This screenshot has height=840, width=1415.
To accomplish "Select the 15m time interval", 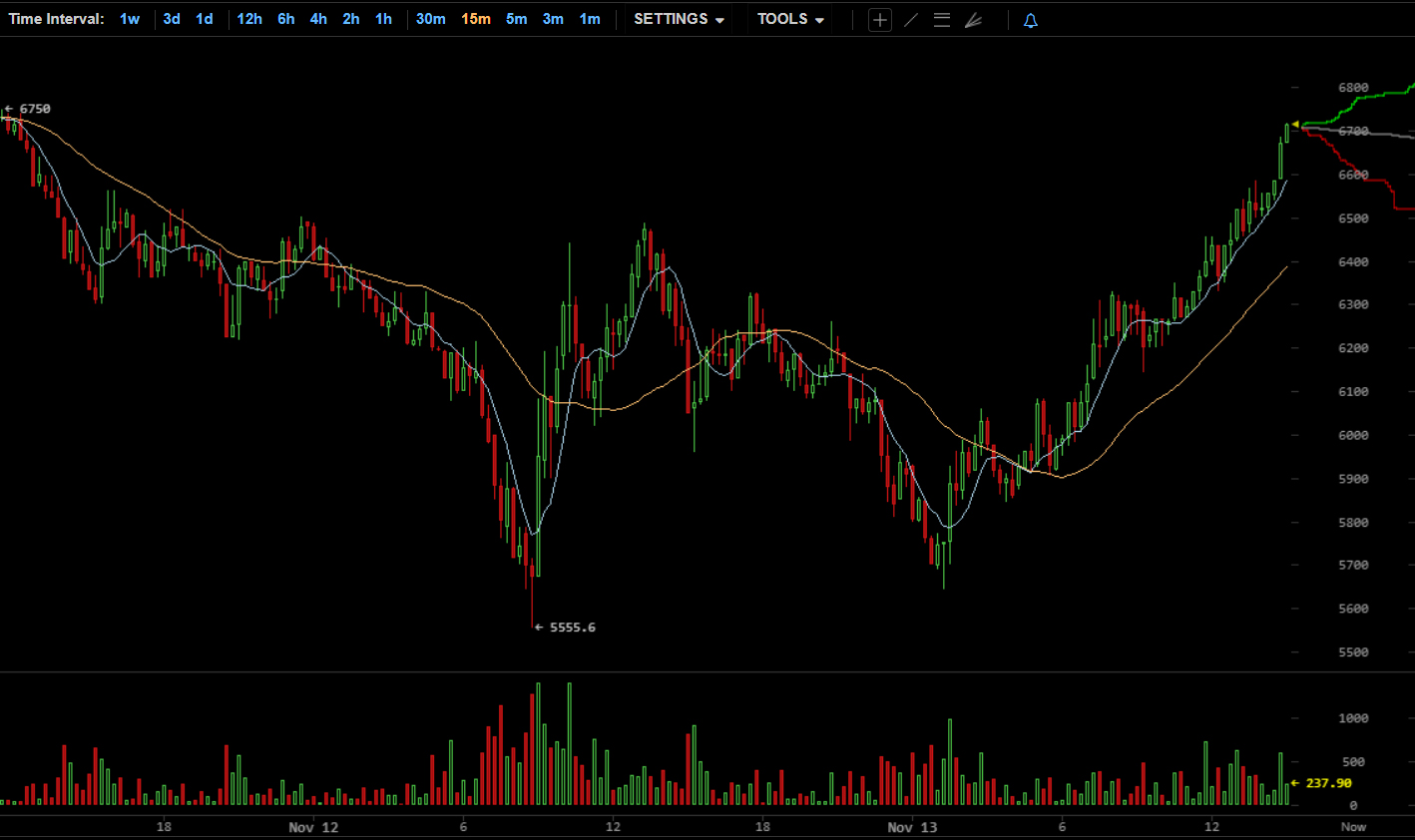I will tap(476, 19).
